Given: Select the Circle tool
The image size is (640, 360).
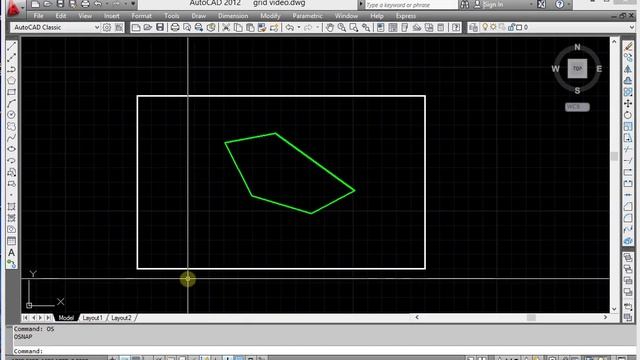Looking at the screenshot, I should tap(11, 115).
